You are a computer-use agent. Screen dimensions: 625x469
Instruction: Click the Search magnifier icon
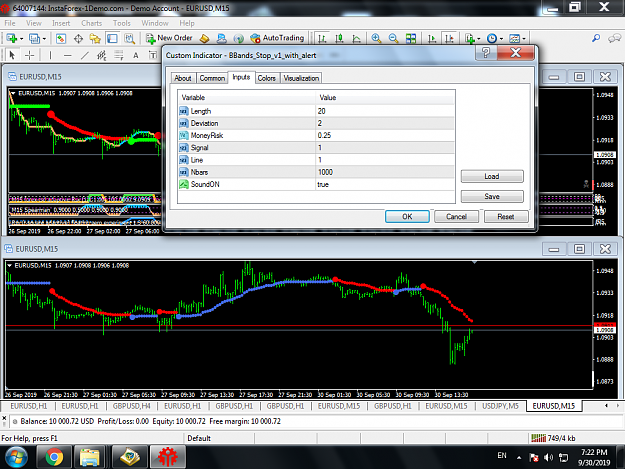pyautogui.click(x=596, y=38)
